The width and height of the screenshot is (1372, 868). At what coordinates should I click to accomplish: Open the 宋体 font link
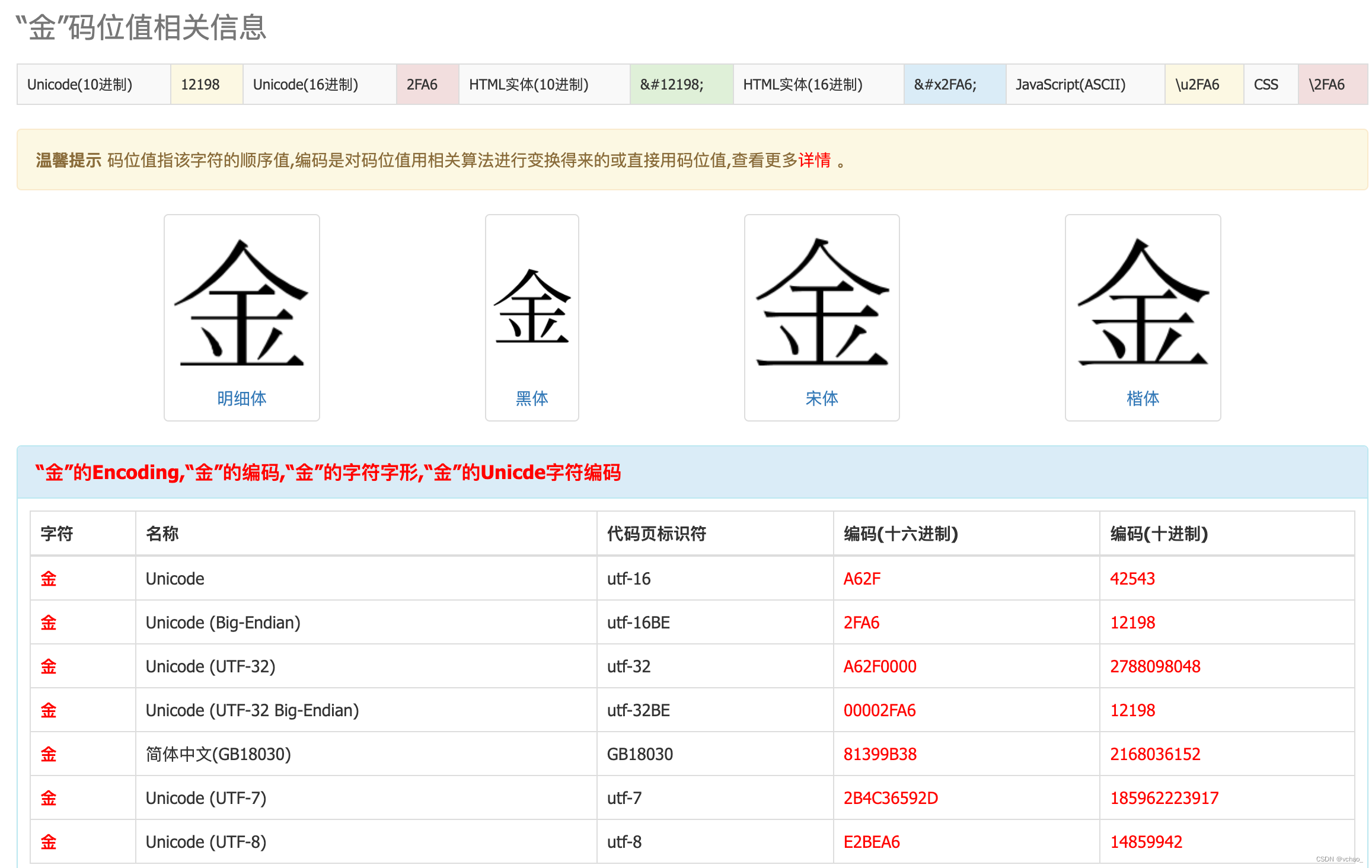822,398
